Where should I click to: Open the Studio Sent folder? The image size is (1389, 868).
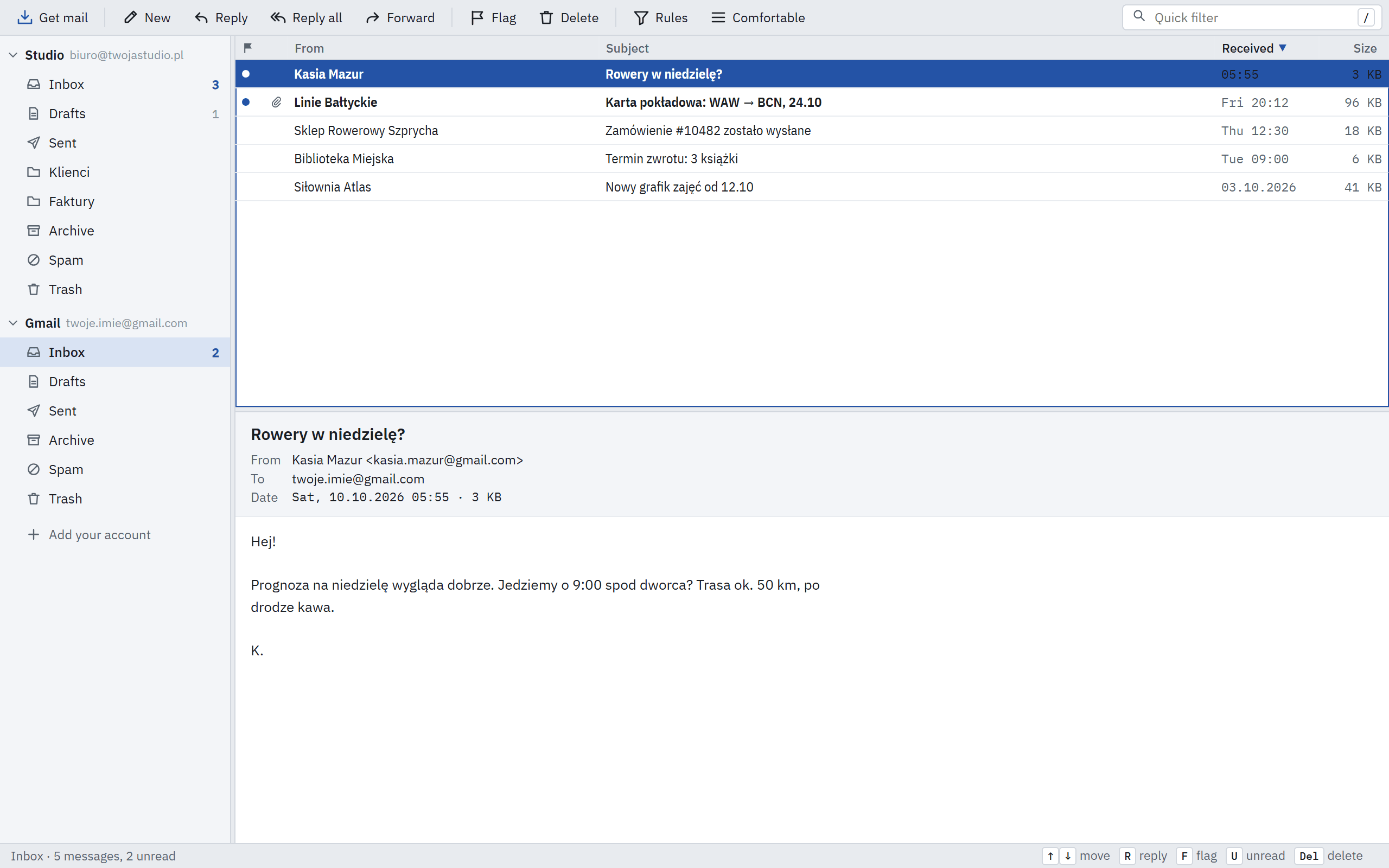[x=116, y=143]
